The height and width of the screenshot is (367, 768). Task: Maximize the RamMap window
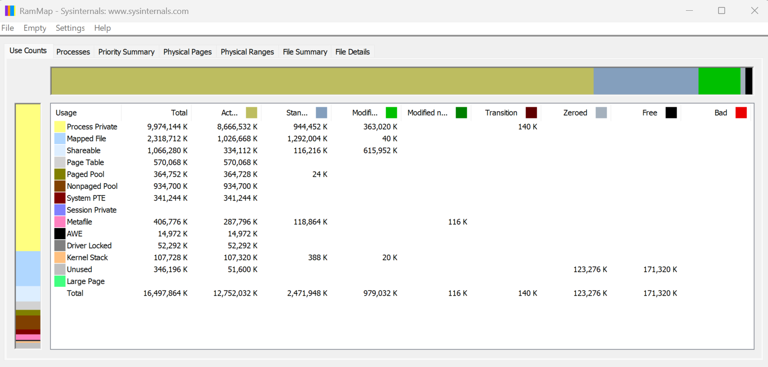(721, 11)
